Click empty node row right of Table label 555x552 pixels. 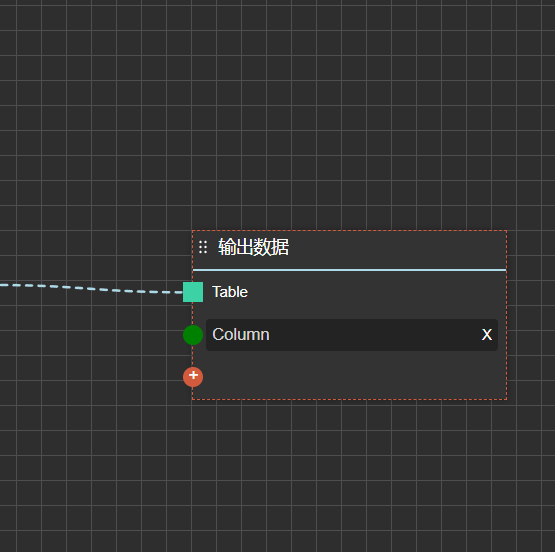click(375, 292)
